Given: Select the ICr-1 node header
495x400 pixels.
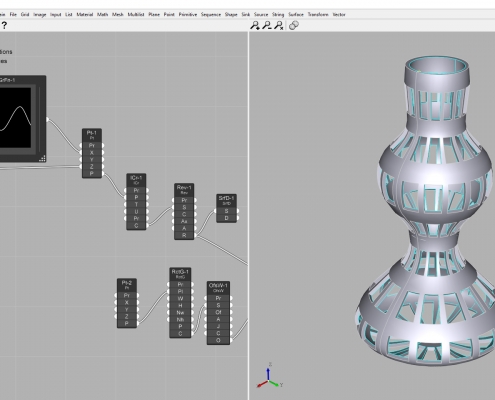Looking at the screenshot, I should 136,180.
